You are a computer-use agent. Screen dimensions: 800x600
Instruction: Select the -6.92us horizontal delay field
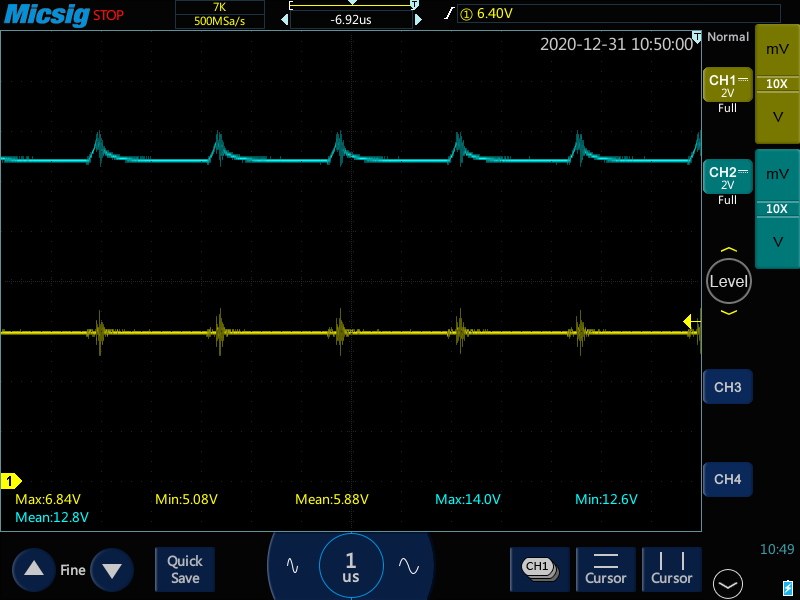[x=351, y=20]
